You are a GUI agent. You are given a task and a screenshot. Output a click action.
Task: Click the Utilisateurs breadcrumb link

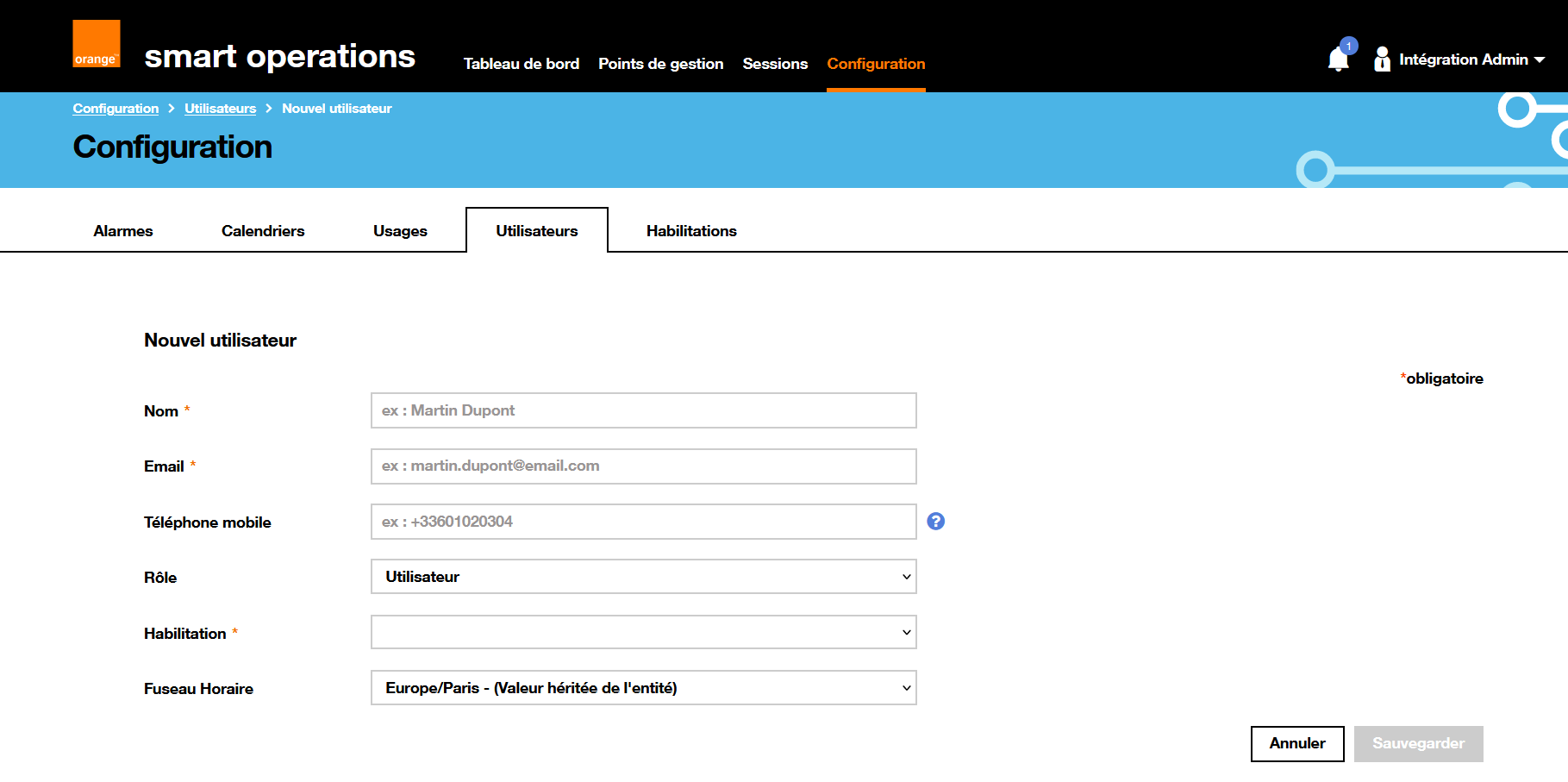click(x=220, y=109)
